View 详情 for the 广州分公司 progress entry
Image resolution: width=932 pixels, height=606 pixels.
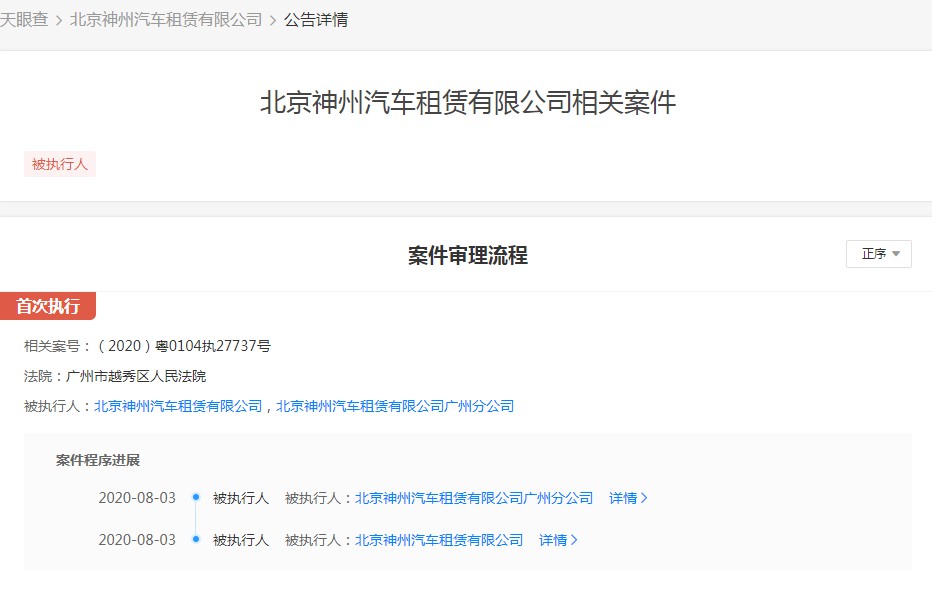[x=628, y=498]
